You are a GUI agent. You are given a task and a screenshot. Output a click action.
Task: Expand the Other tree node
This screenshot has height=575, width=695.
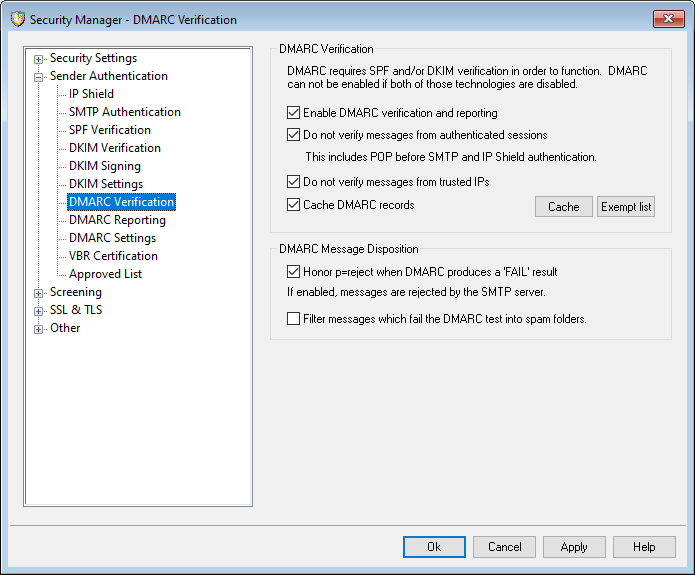(39, 328)
